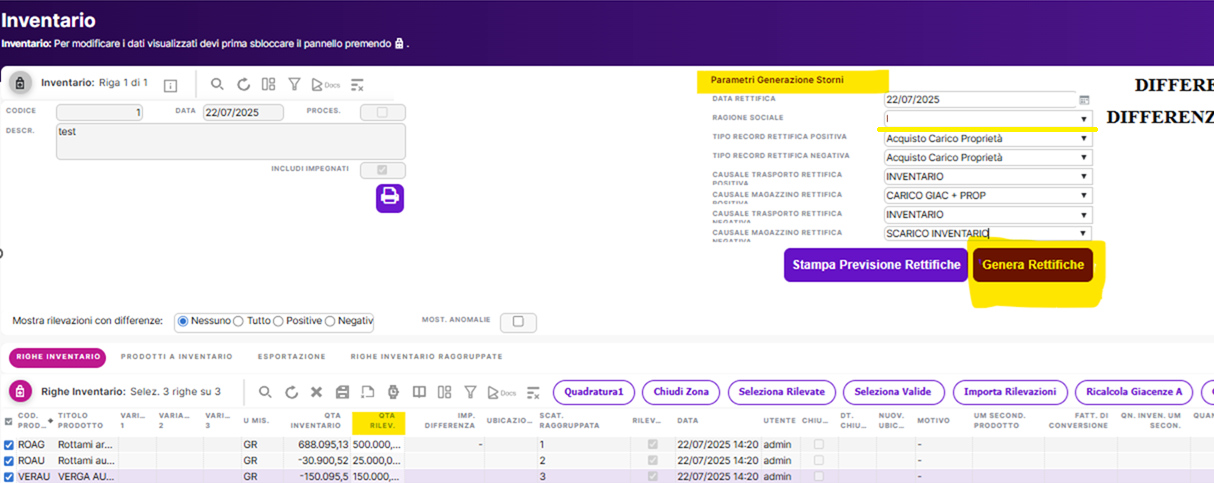Click the delete X icon in Righe Inventario toolbar
Image resolution: width=1214 pixels, height=483 pixels.
click(x=316, y=392)
